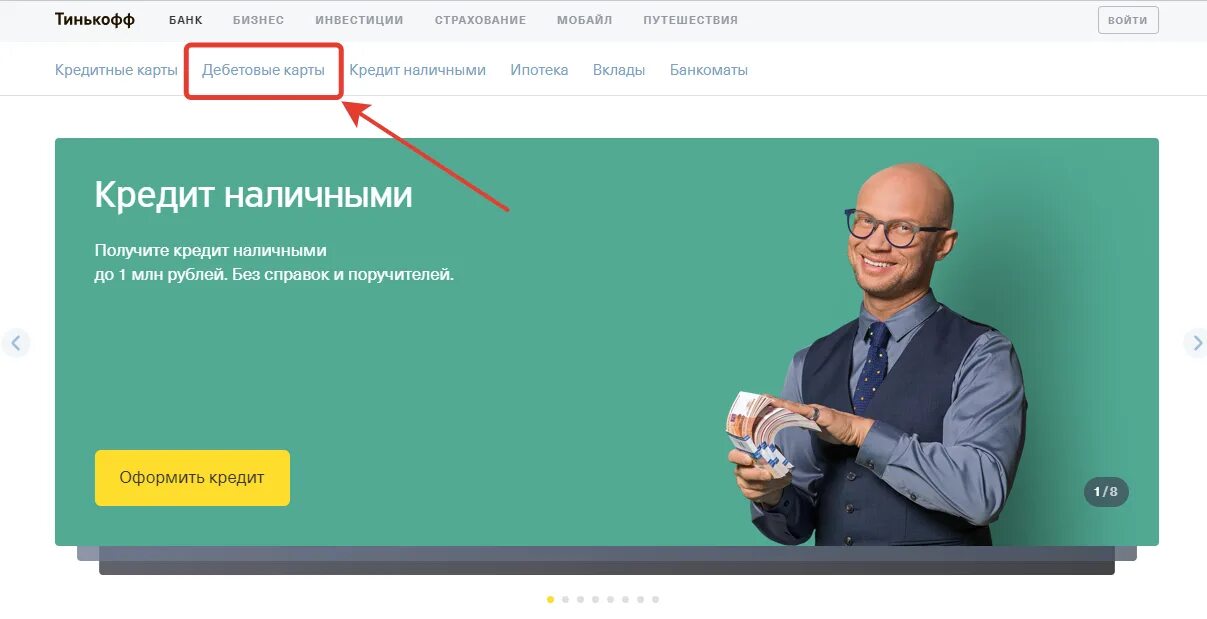Select the second carousel dot
This screenshot has height=619, width=1207.
pyautogui.click(x=565, y=599)
